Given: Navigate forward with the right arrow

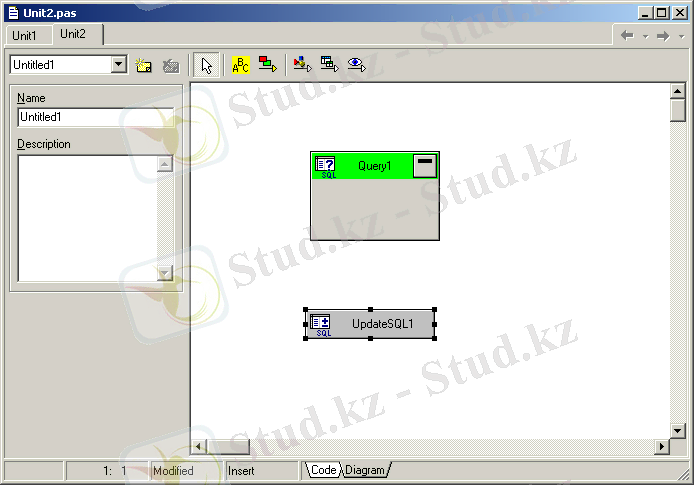Looking at the screenshot, I should point(663,35).
